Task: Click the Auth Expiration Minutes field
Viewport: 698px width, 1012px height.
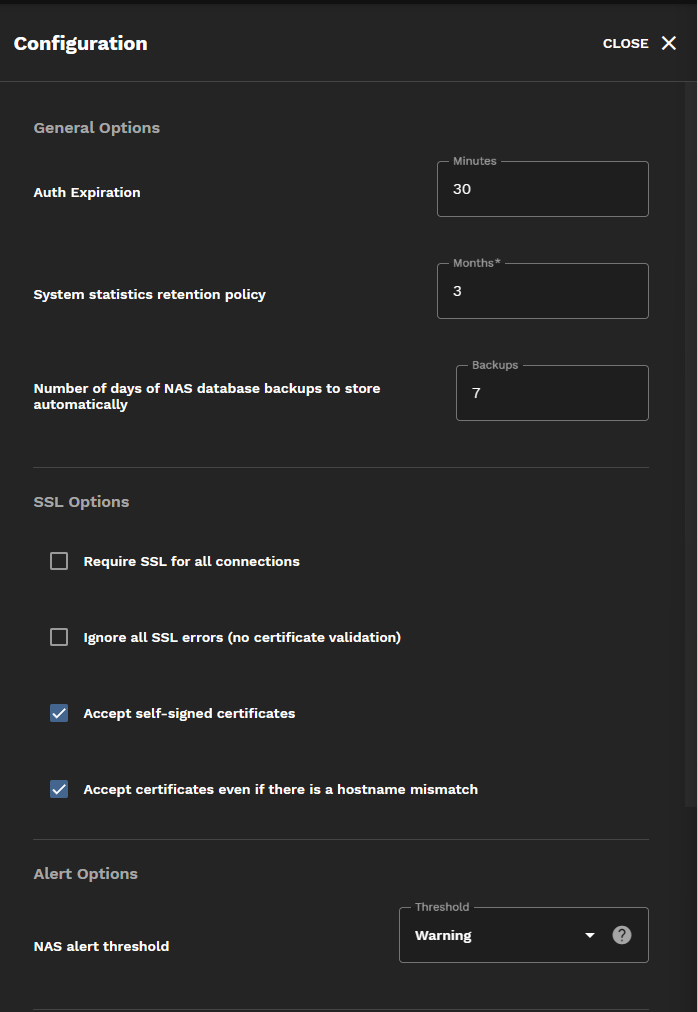Action: pos(542,189)
